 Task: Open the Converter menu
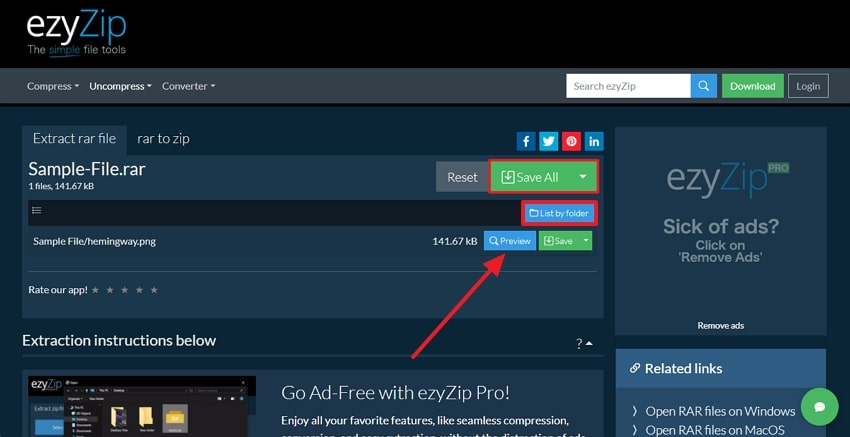[188, 86]
